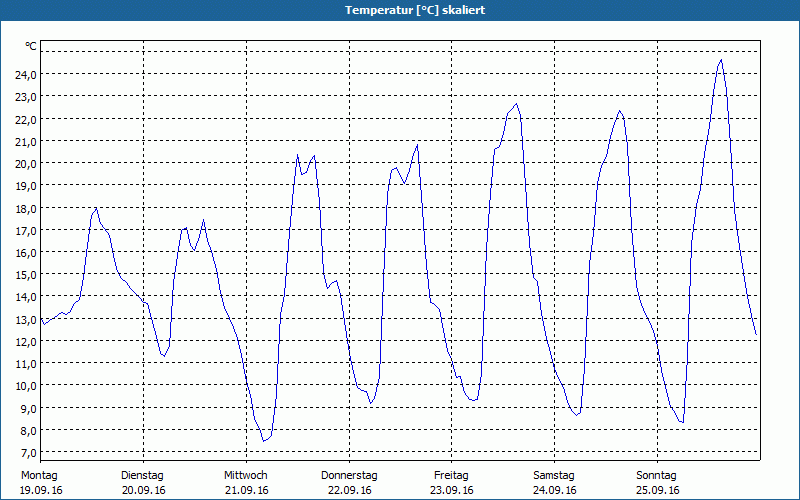The height and width of the screenshot is (500, 800).
Task: Select the 16,0 y-axis value
Action: pos(26,253)
